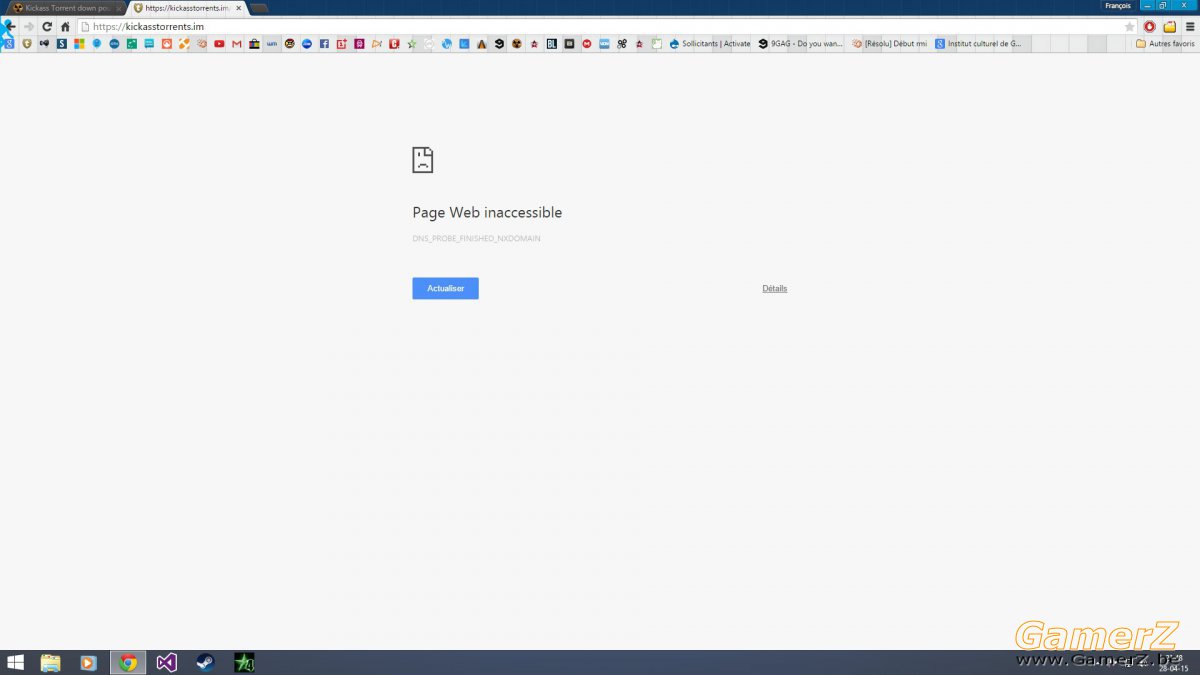This screenshot has width=1200, height=675.
Task: Open the Chrome hamburger menu
Action: pos(1190,27)
